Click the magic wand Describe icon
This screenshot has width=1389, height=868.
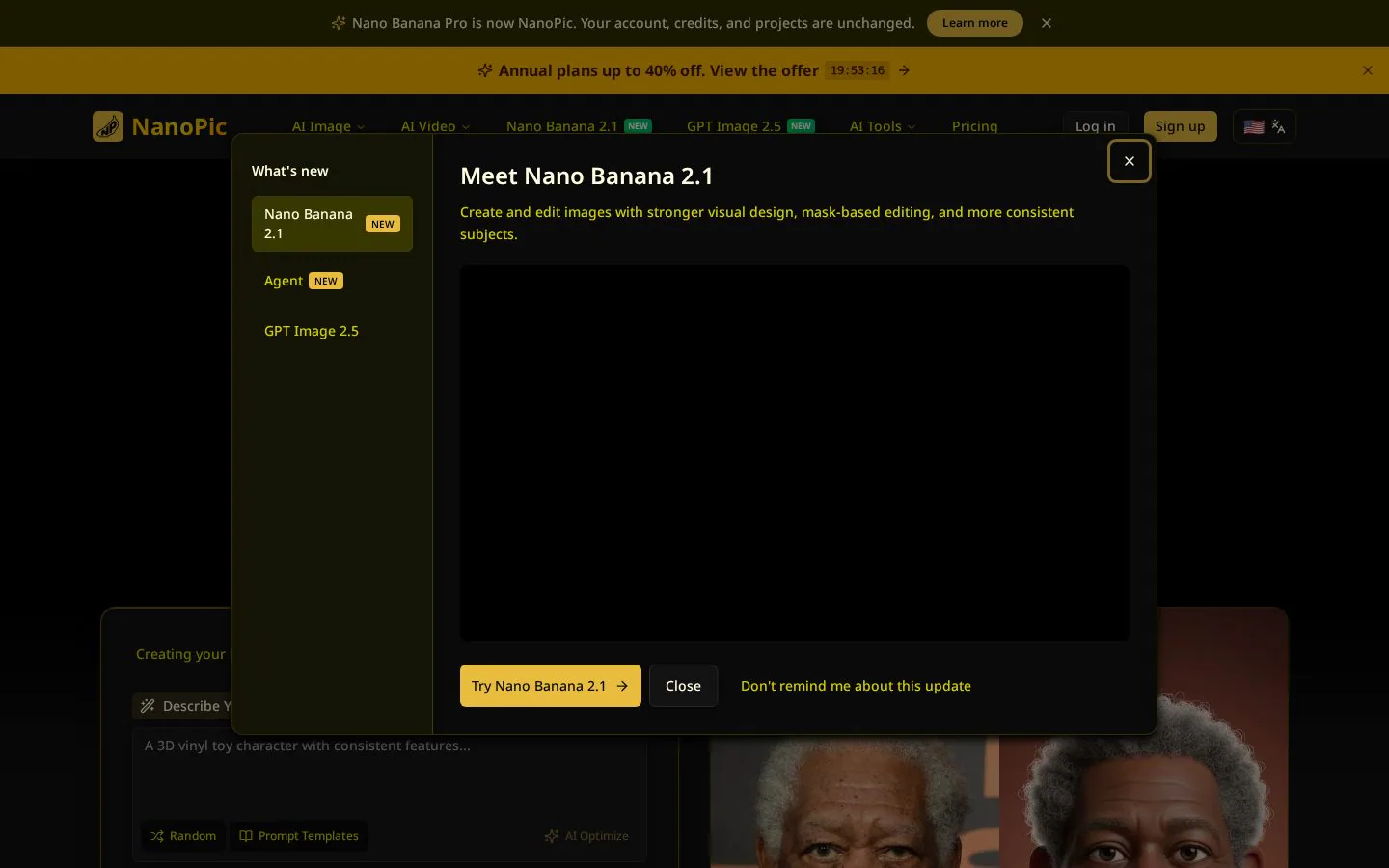pos(148,706)
